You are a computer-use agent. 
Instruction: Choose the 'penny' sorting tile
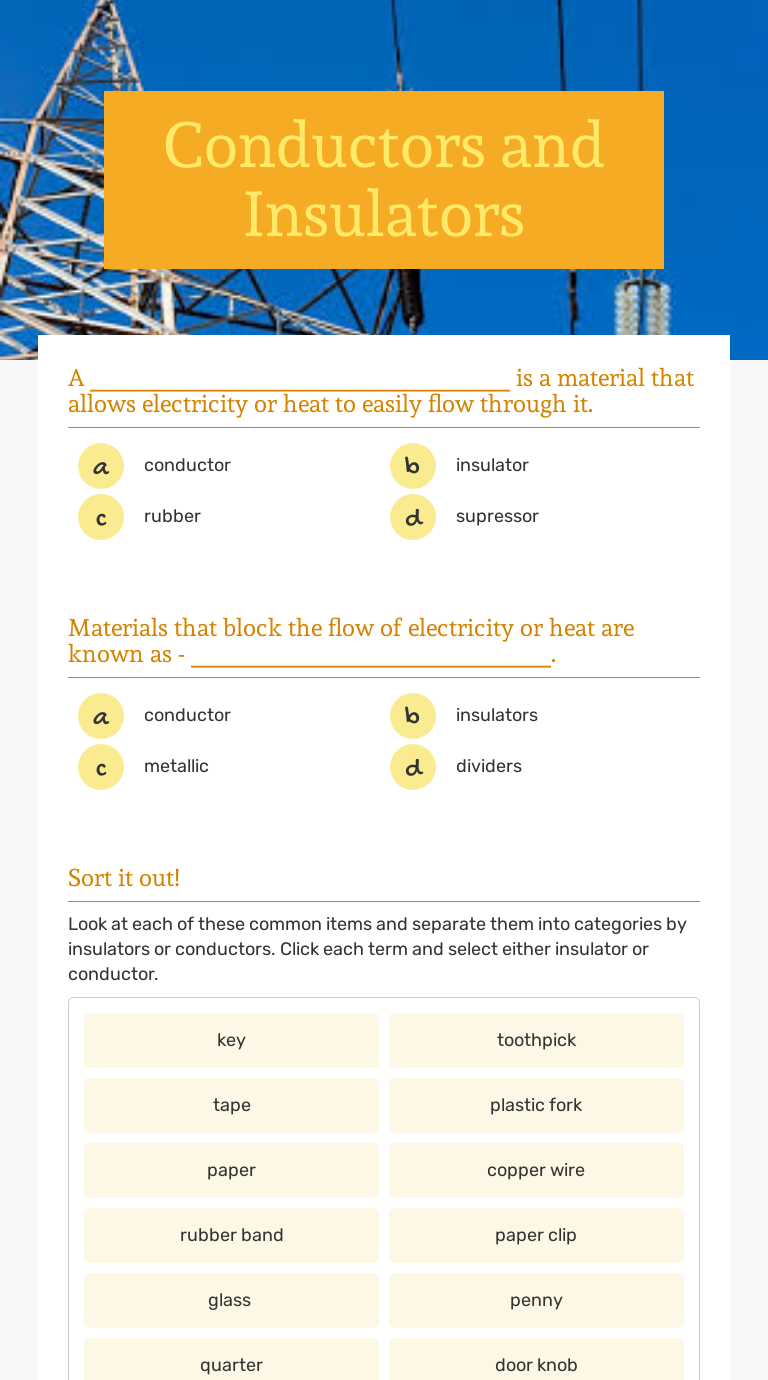click(x=536, y=1300)
